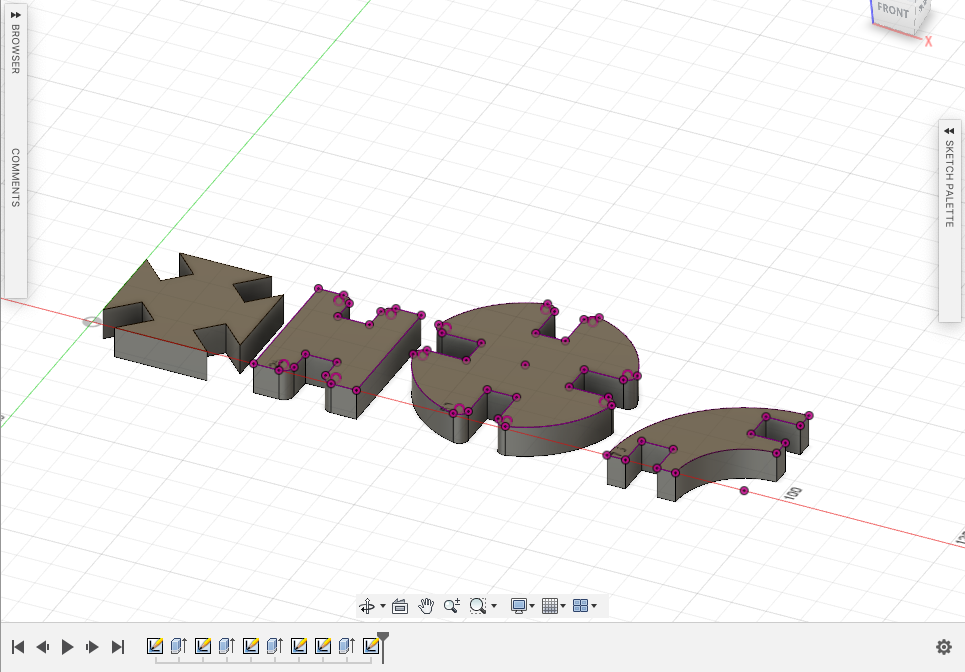This screenshot has height=672, width=965.
Task: Select the Orbit navigation tool
Action: [x=367, y=606]
